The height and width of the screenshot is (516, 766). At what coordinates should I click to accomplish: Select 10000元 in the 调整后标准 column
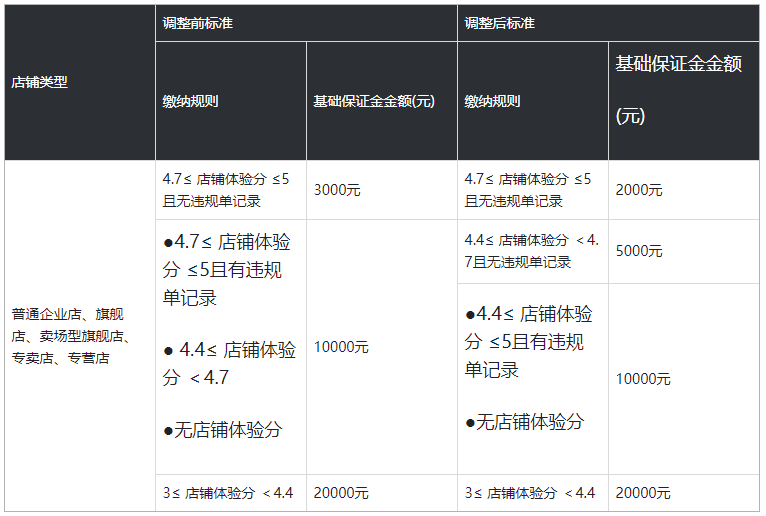(643, 379)
